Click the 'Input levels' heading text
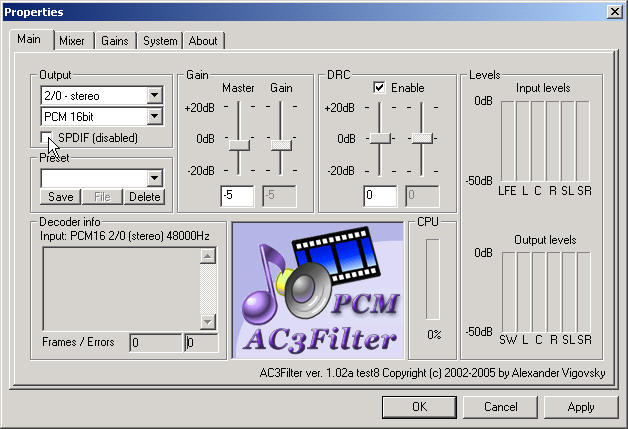Viewport: 628px width, 429px height. 543,88
